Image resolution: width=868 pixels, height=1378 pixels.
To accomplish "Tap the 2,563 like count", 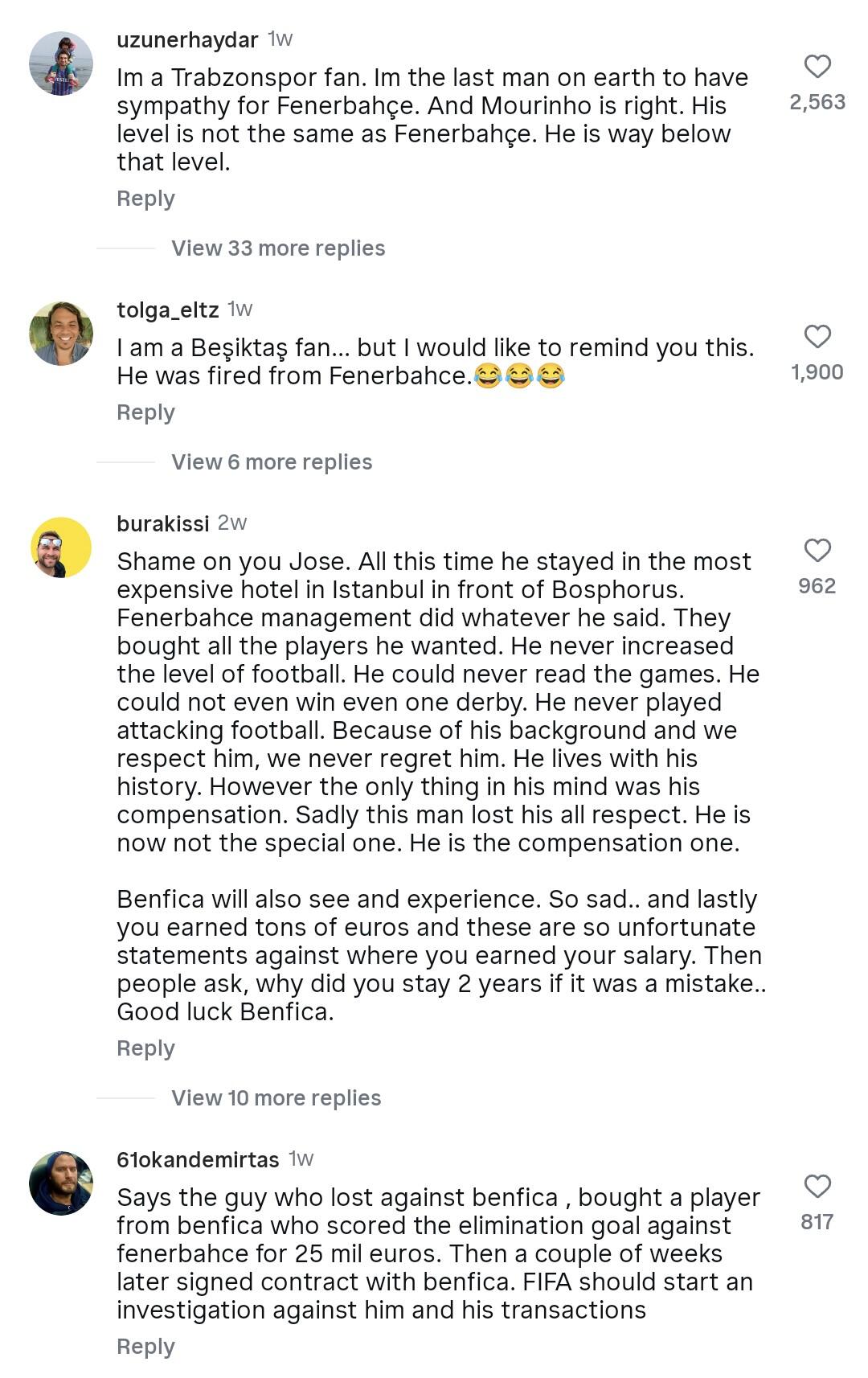I will tap(817, 102).
